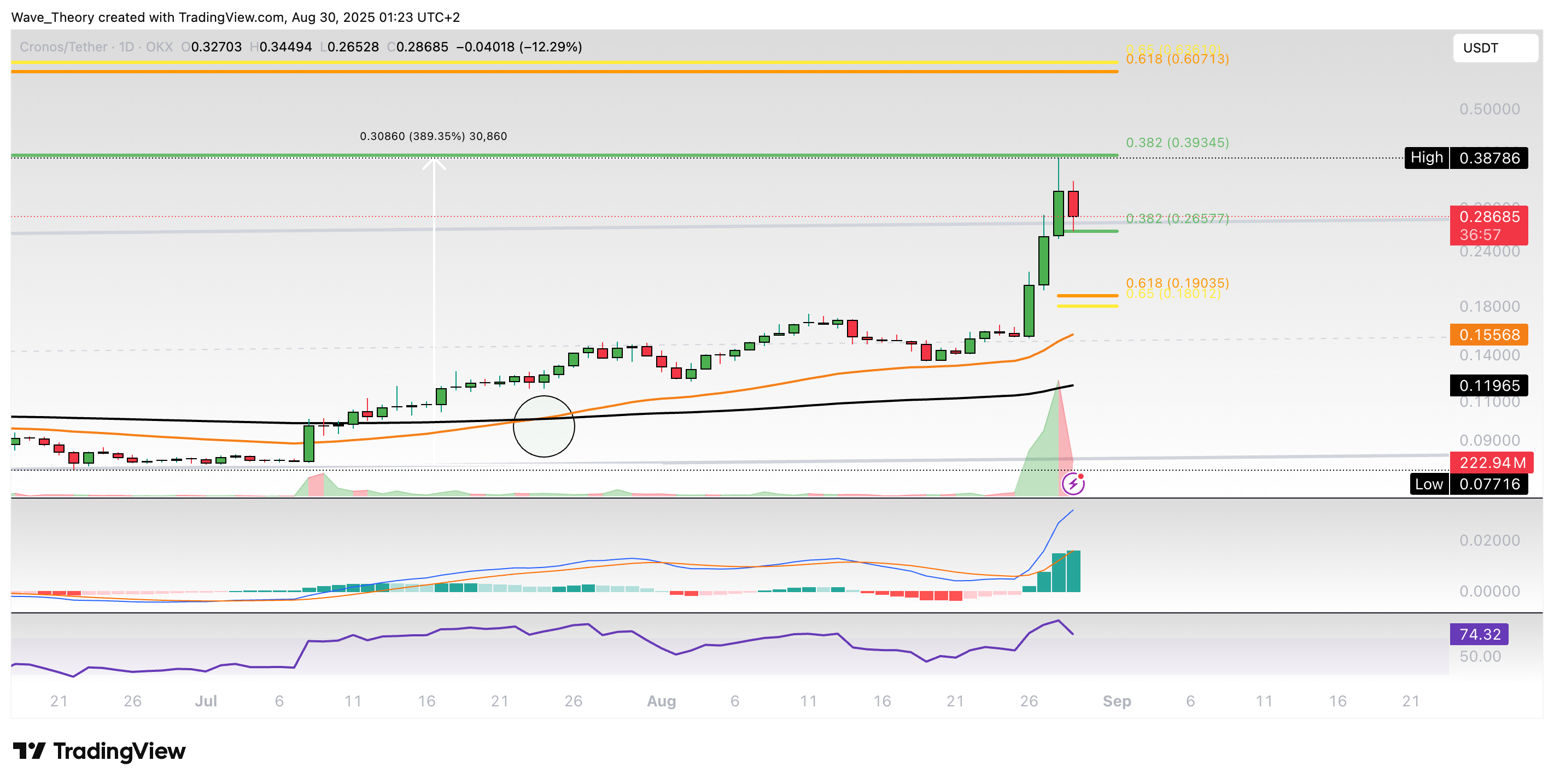The height and width of the screenshot is (784, 1554).
Task: Open the USDT currency selector
Action: pos(1495,48)
